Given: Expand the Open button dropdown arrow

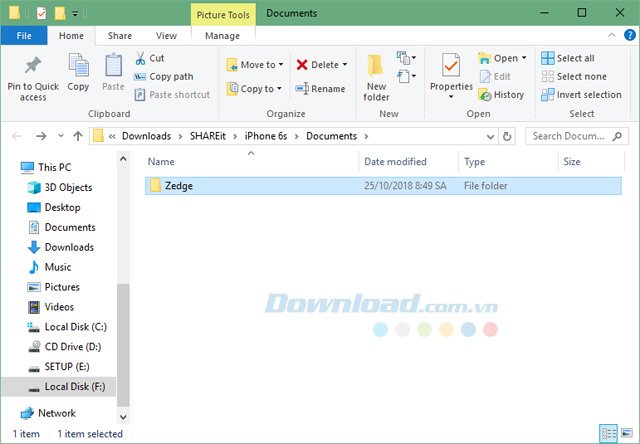Looking at the screenshot, I should (x=524, y=58).
